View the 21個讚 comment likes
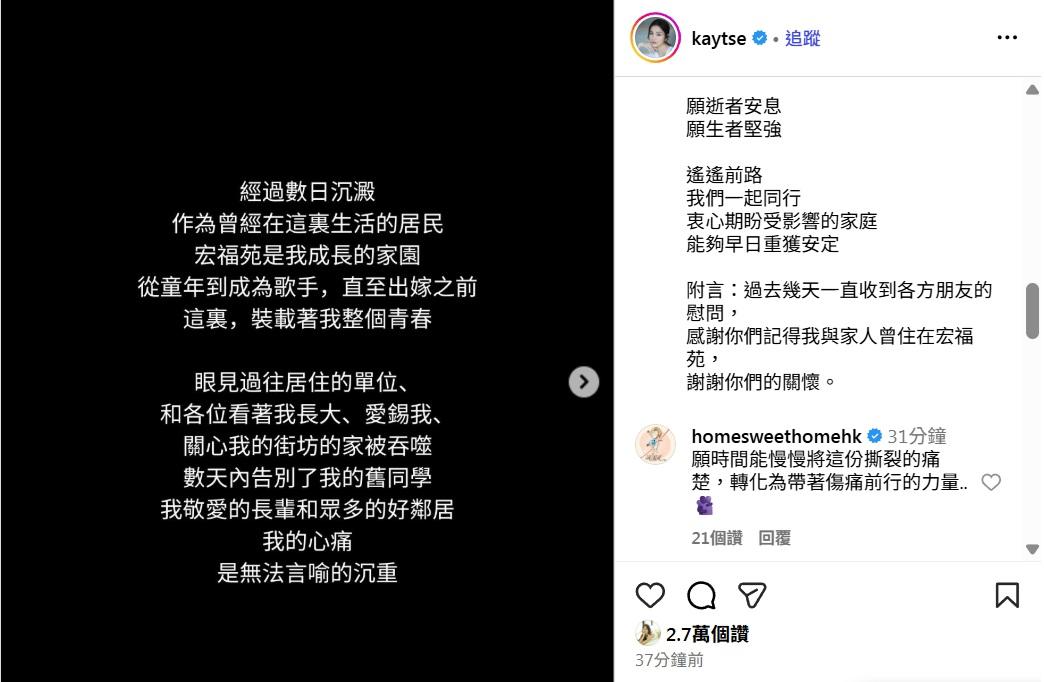The width and height of the screenshot is (1044, 682). [716, 537]
